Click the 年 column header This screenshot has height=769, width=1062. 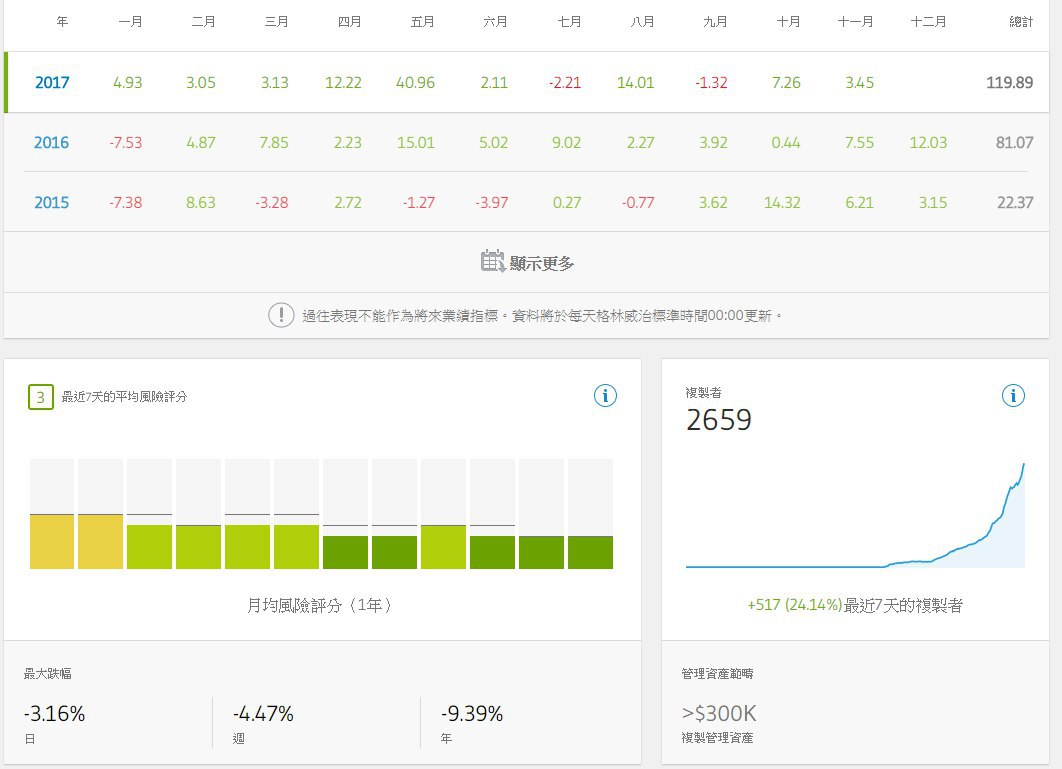pyautogui.click(x=62, y=22)
